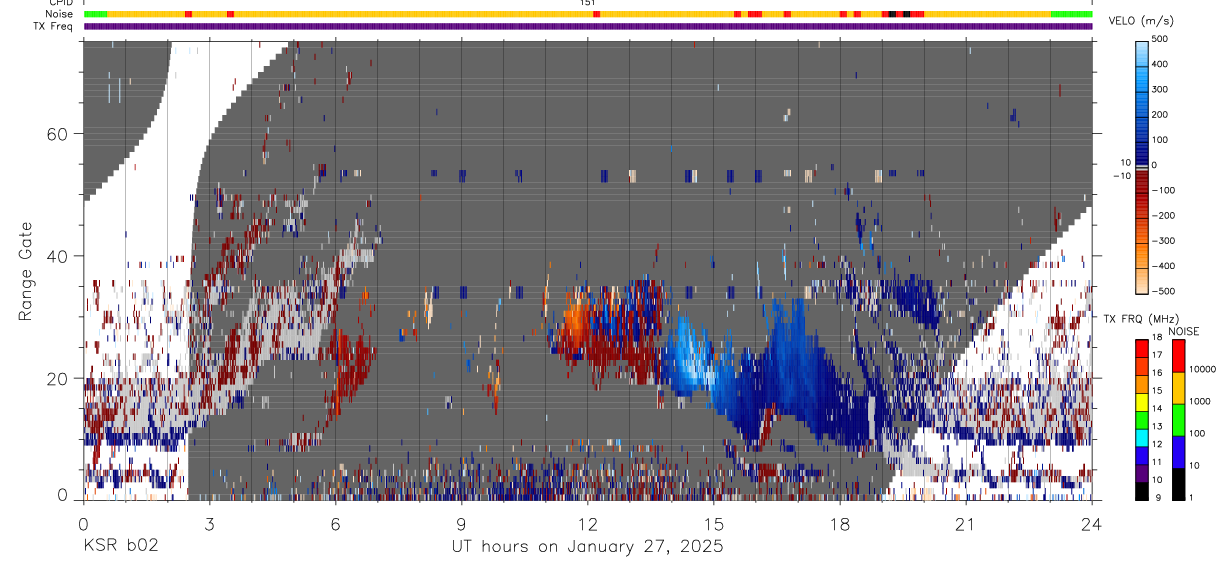Click the purple TX Freq strip above the plot
This screenshot has width=1228, height=567.
tap(588, 26)
